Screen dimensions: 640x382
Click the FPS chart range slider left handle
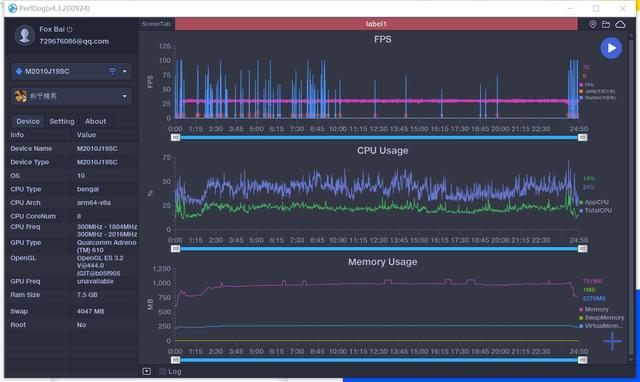pyautogui.click(x=176, y=138)
